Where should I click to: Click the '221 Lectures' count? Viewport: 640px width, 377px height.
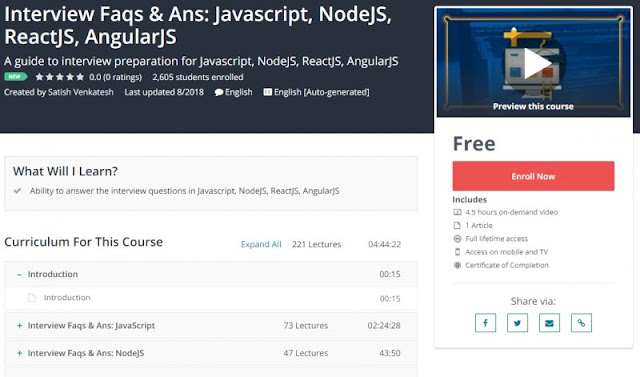[x=316, y=244]
